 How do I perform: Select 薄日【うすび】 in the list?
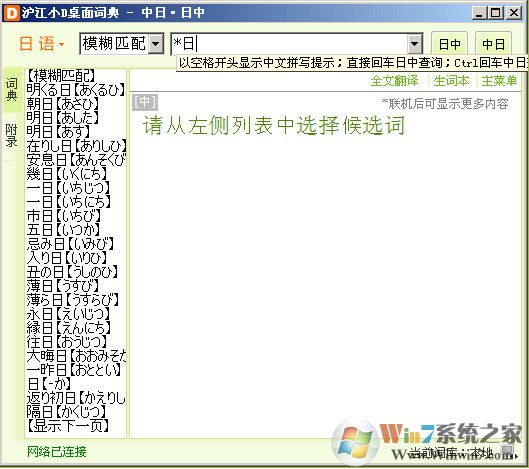click(x=63, y=286)
